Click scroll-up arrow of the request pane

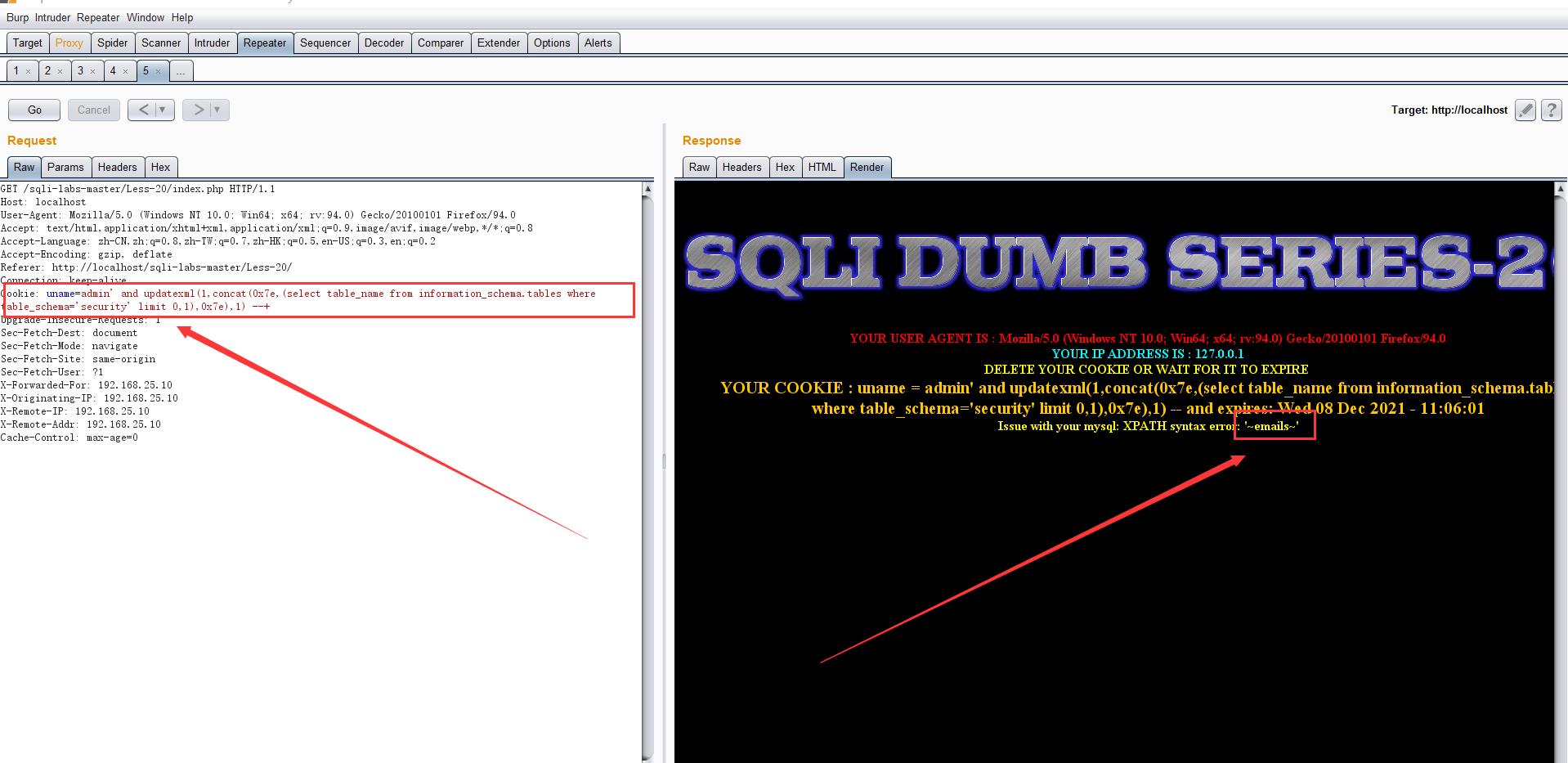(647, 188)
